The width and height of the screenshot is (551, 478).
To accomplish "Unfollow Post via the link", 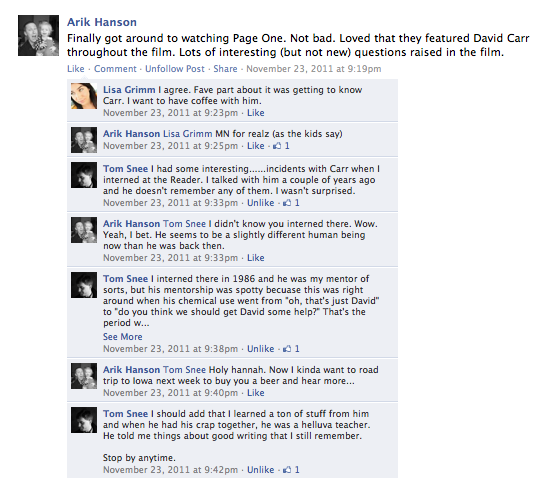I will point(175,69).
